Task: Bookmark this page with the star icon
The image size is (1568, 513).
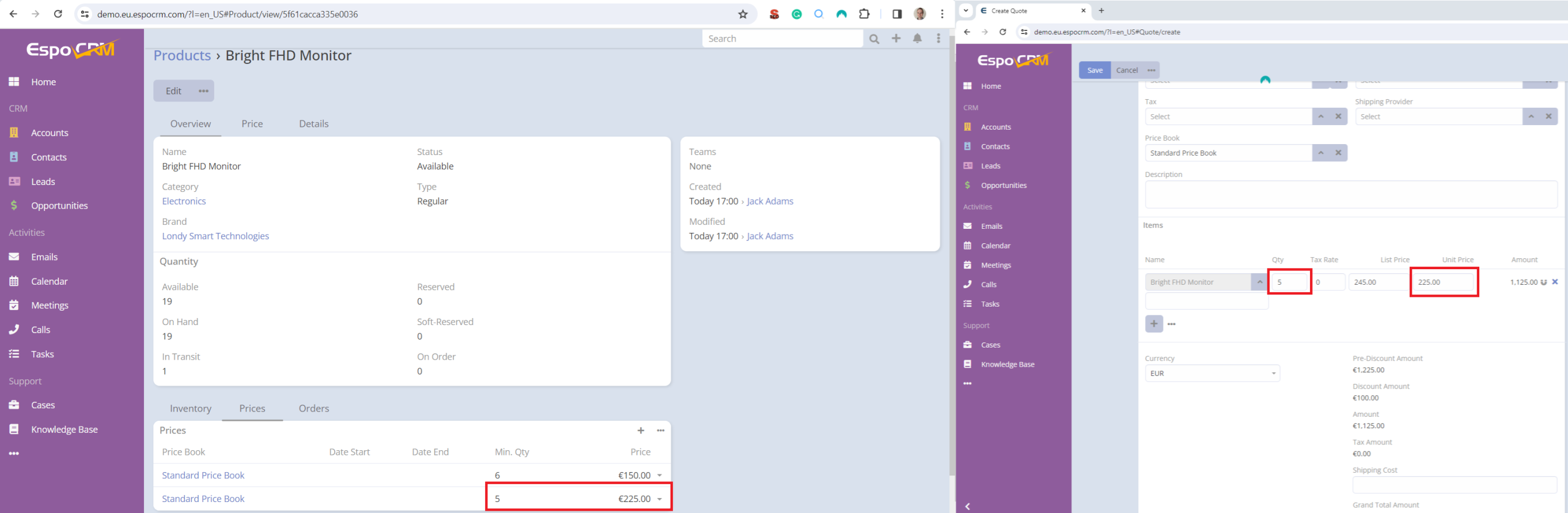Action: (x=743, y=14)
